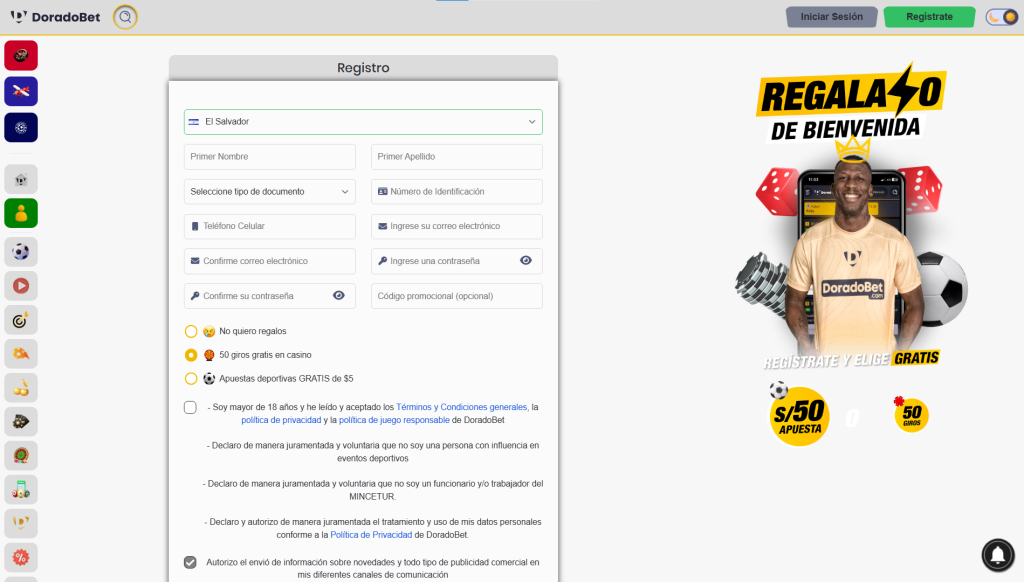Open the flaming ball sidebar icon
The width and height of the screenshot is (1024, 582).
click(x=21, y=353)
